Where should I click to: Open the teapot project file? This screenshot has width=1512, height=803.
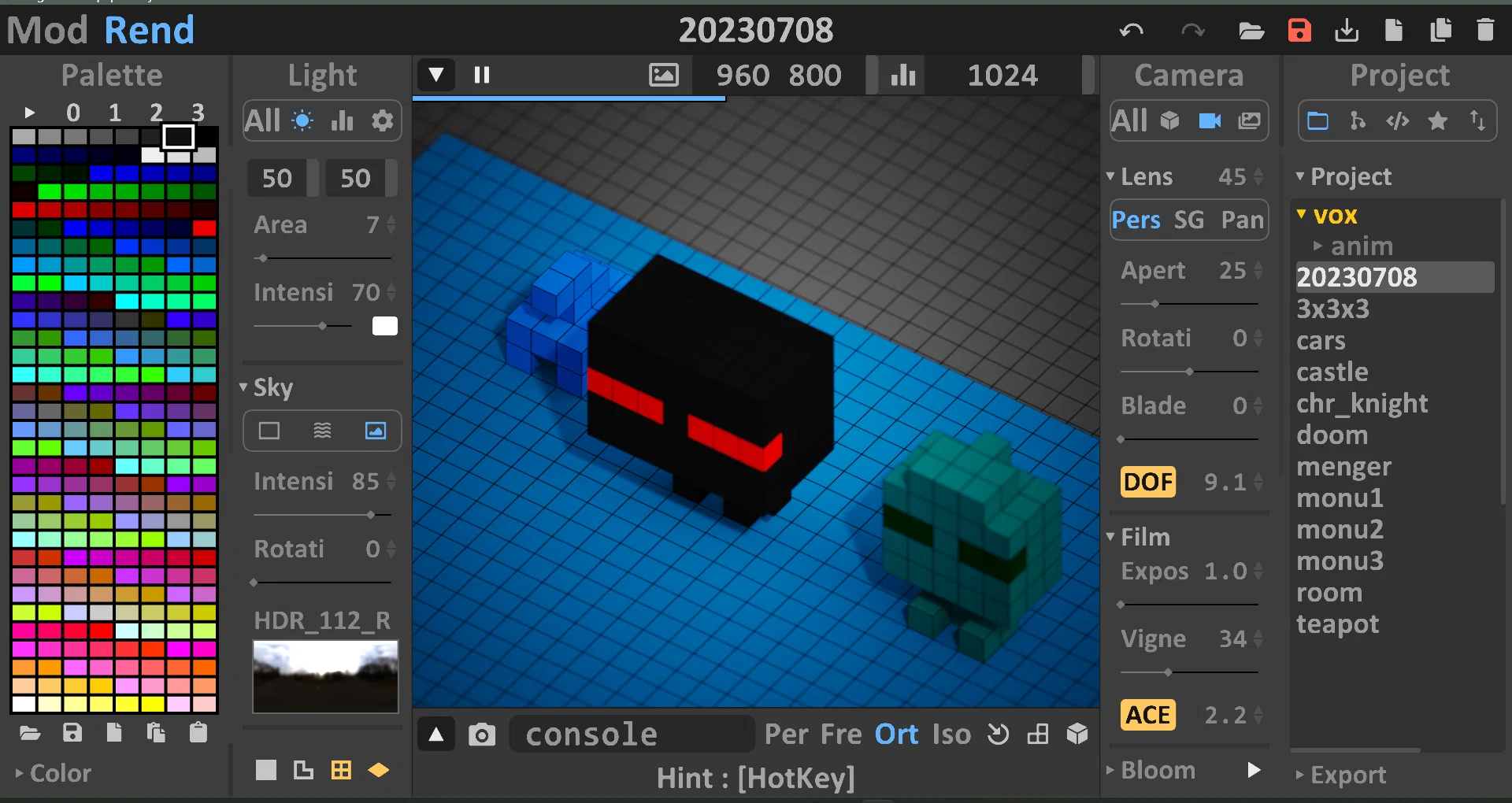tap(1337, 624)
